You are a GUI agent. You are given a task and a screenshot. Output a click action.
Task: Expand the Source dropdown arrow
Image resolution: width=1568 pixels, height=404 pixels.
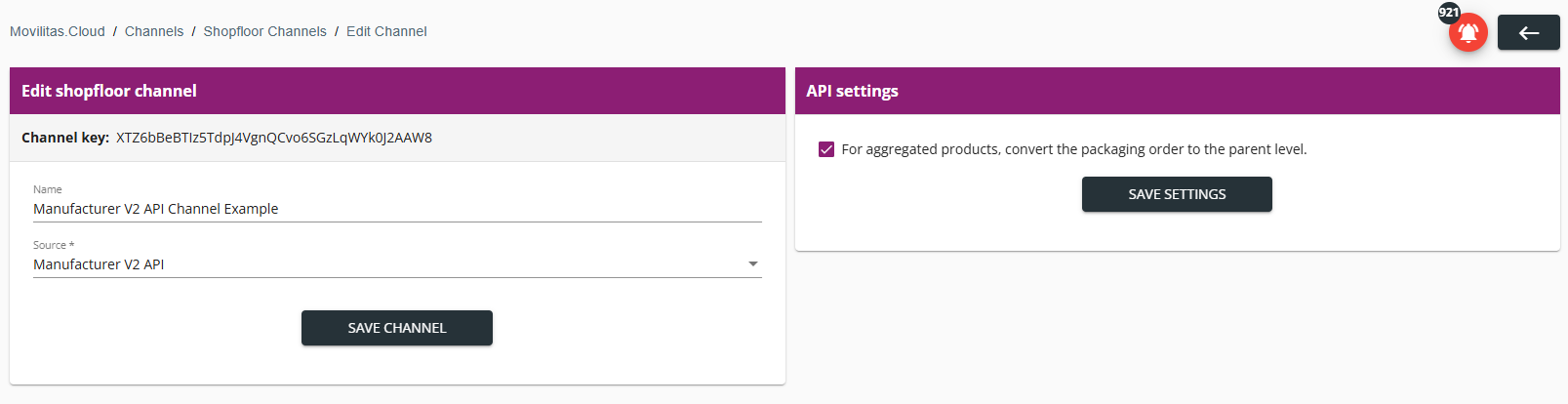pyautogui.click(x=752, y=264)
